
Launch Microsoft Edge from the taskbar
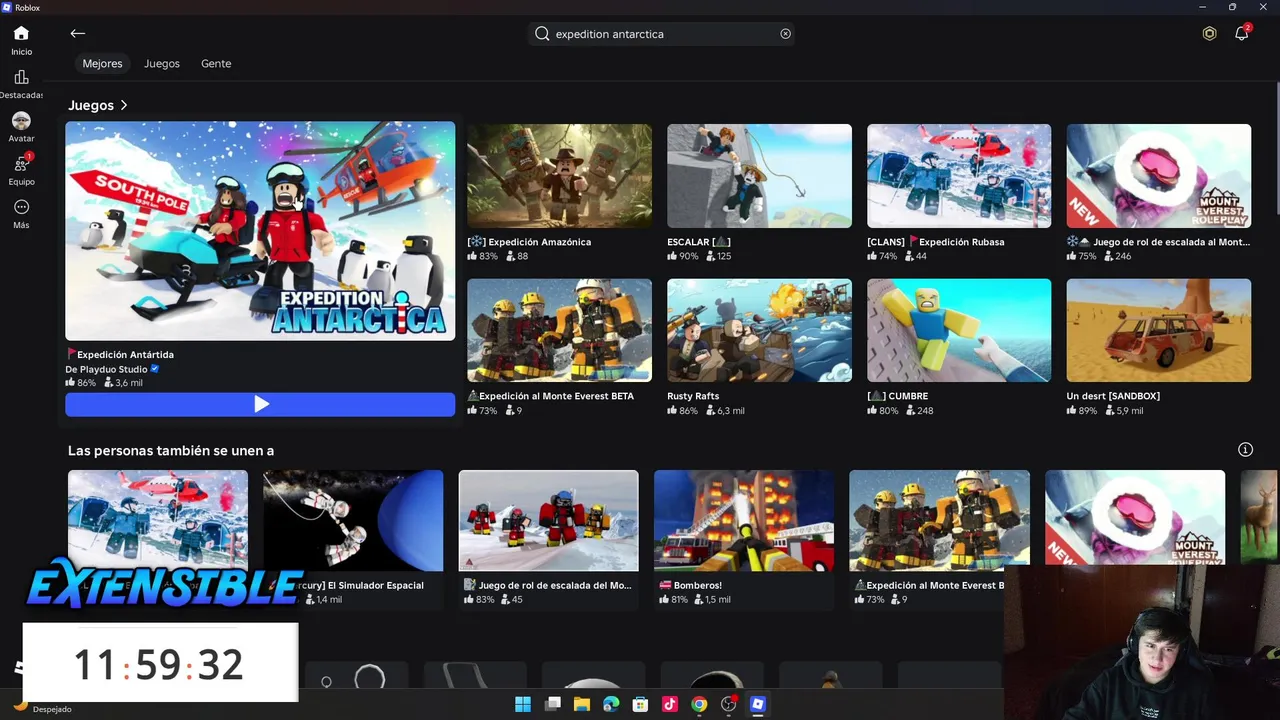(x=611, y=704)
